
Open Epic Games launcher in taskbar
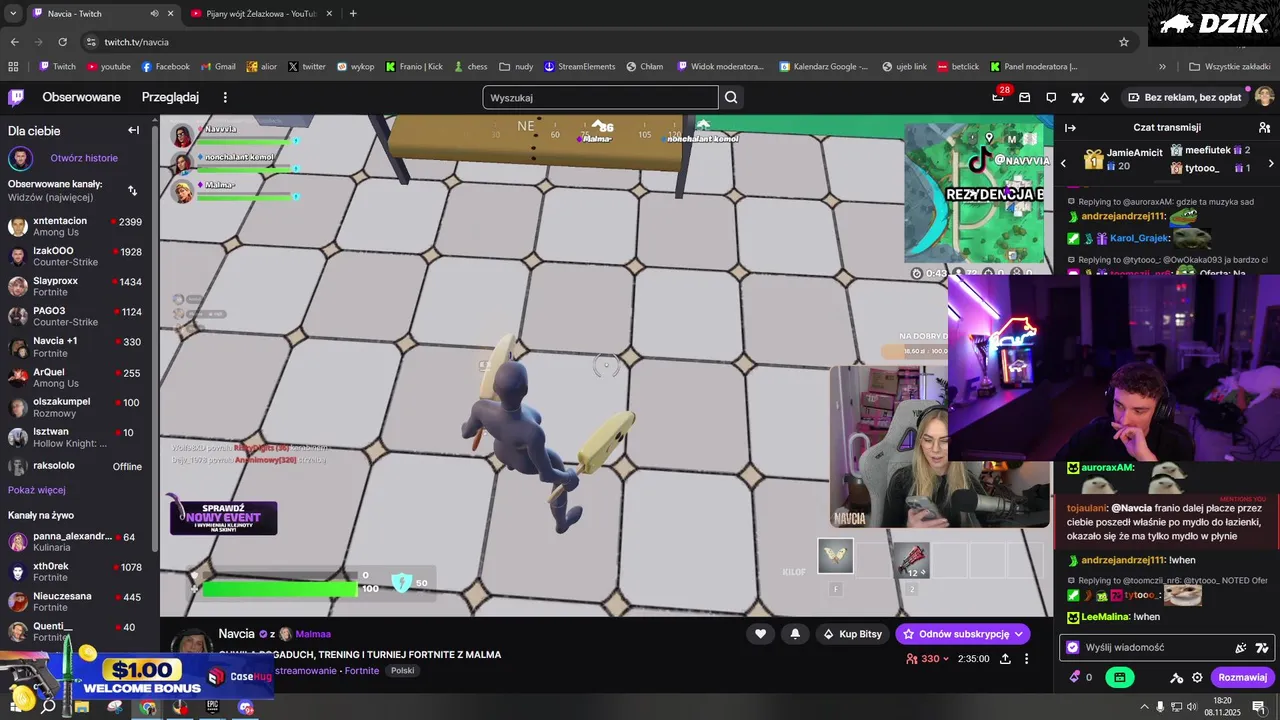pos(213,706)
